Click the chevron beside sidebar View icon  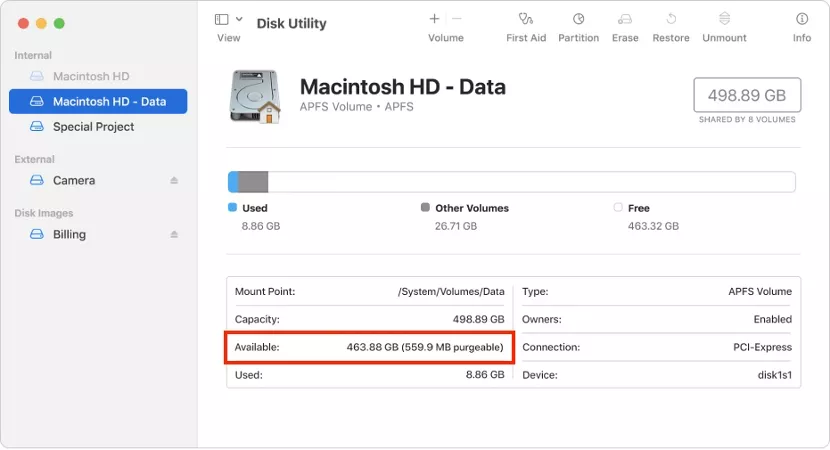click(x=239, y=19)
